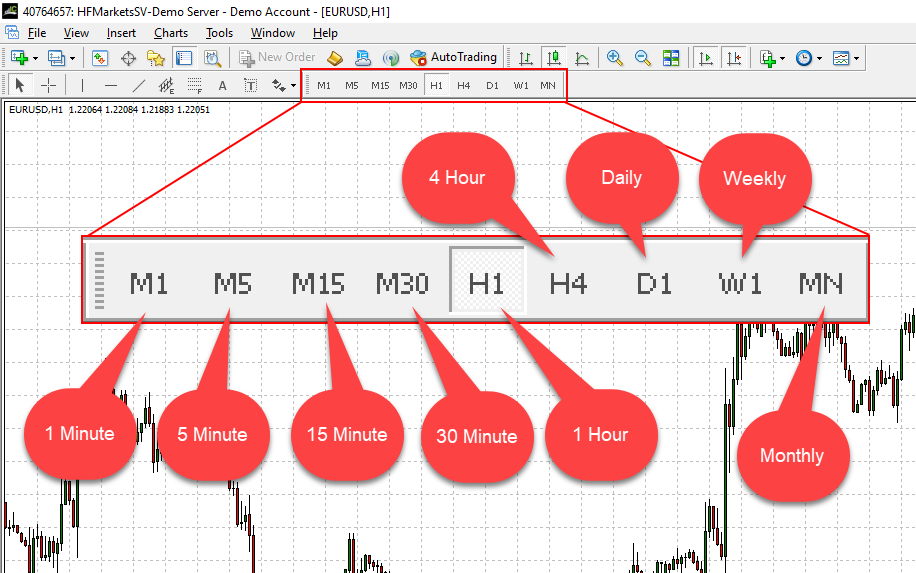Viewport: 916px width, 573px height.
Task: Enable AutoTrading button
Action: 453,58
